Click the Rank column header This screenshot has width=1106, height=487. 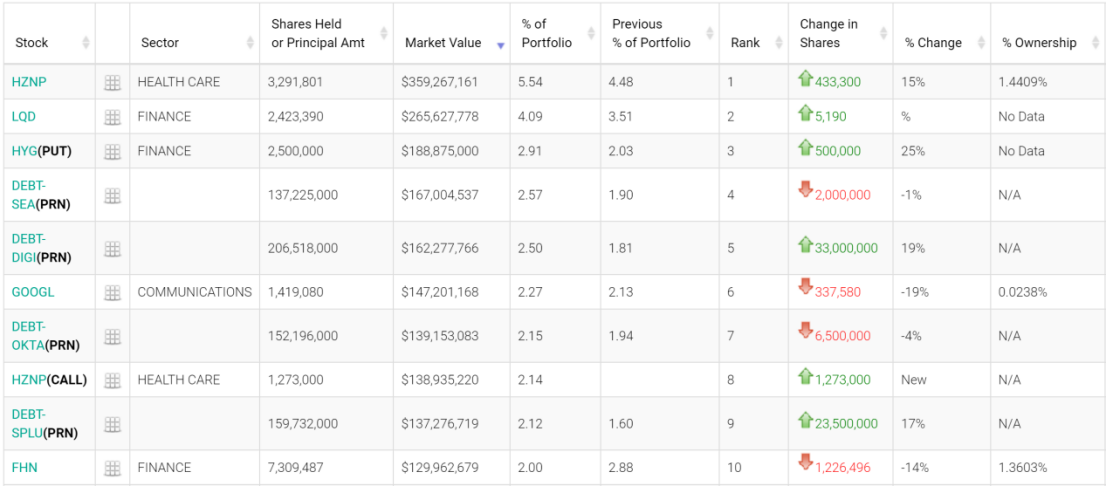coord(745,43)
